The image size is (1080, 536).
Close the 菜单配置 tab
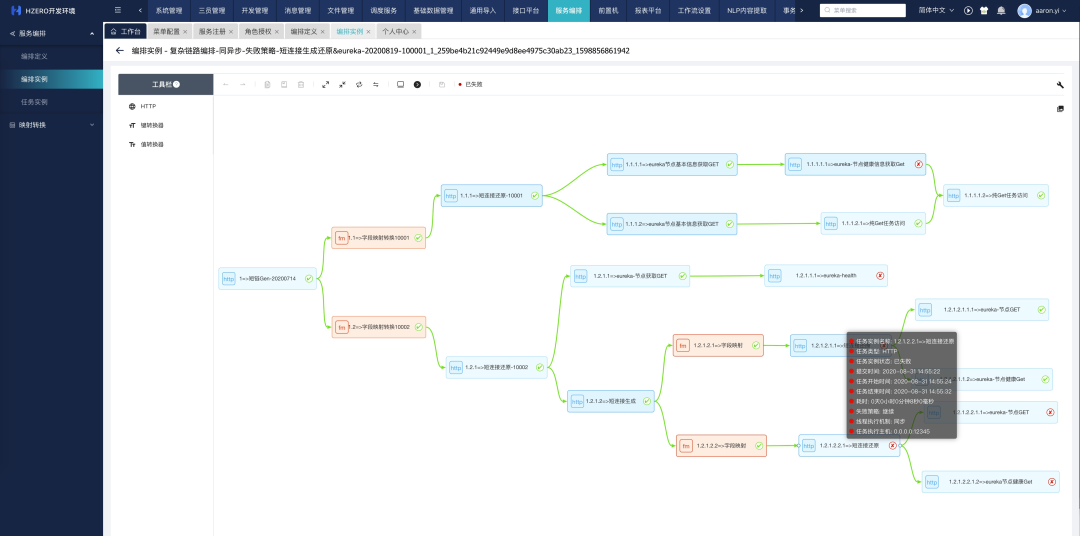[185, 32]
